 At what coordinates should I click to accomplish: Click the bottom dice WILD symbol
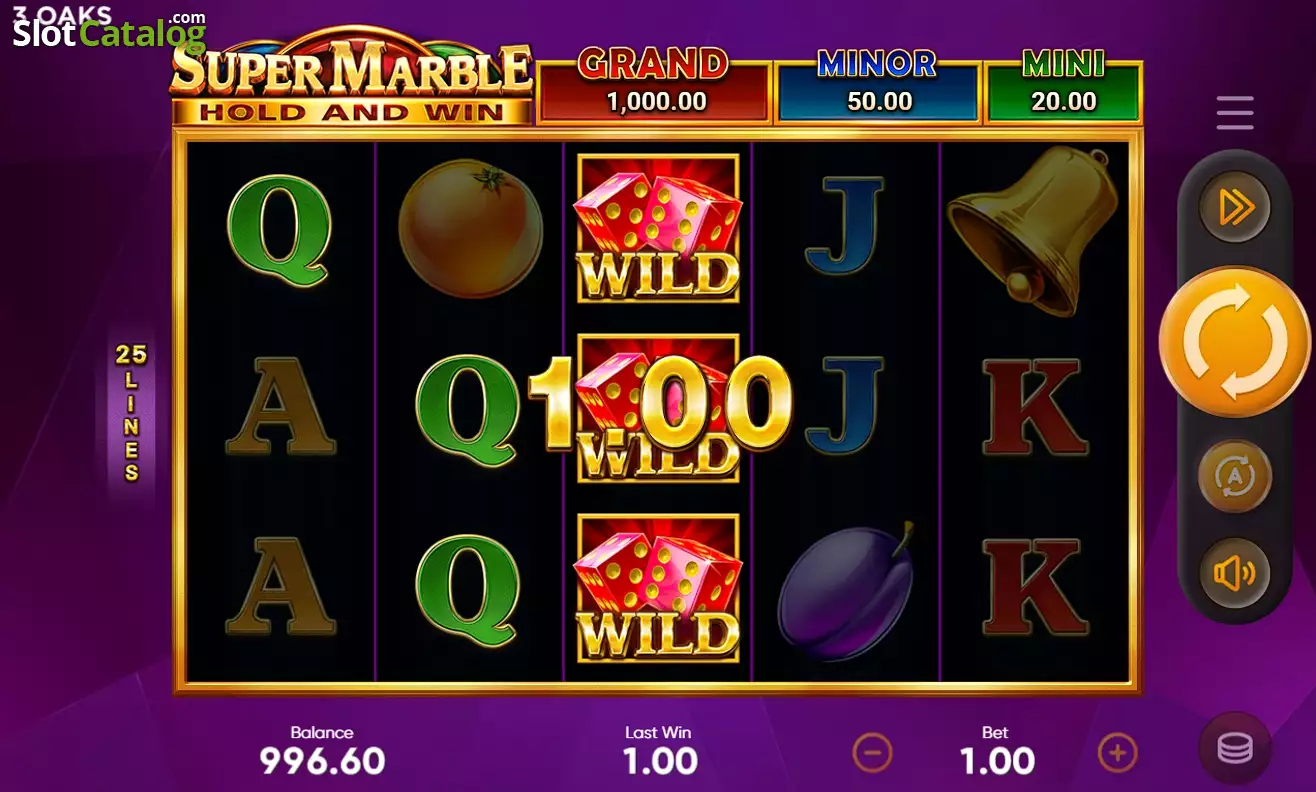(x=658, y=588)
